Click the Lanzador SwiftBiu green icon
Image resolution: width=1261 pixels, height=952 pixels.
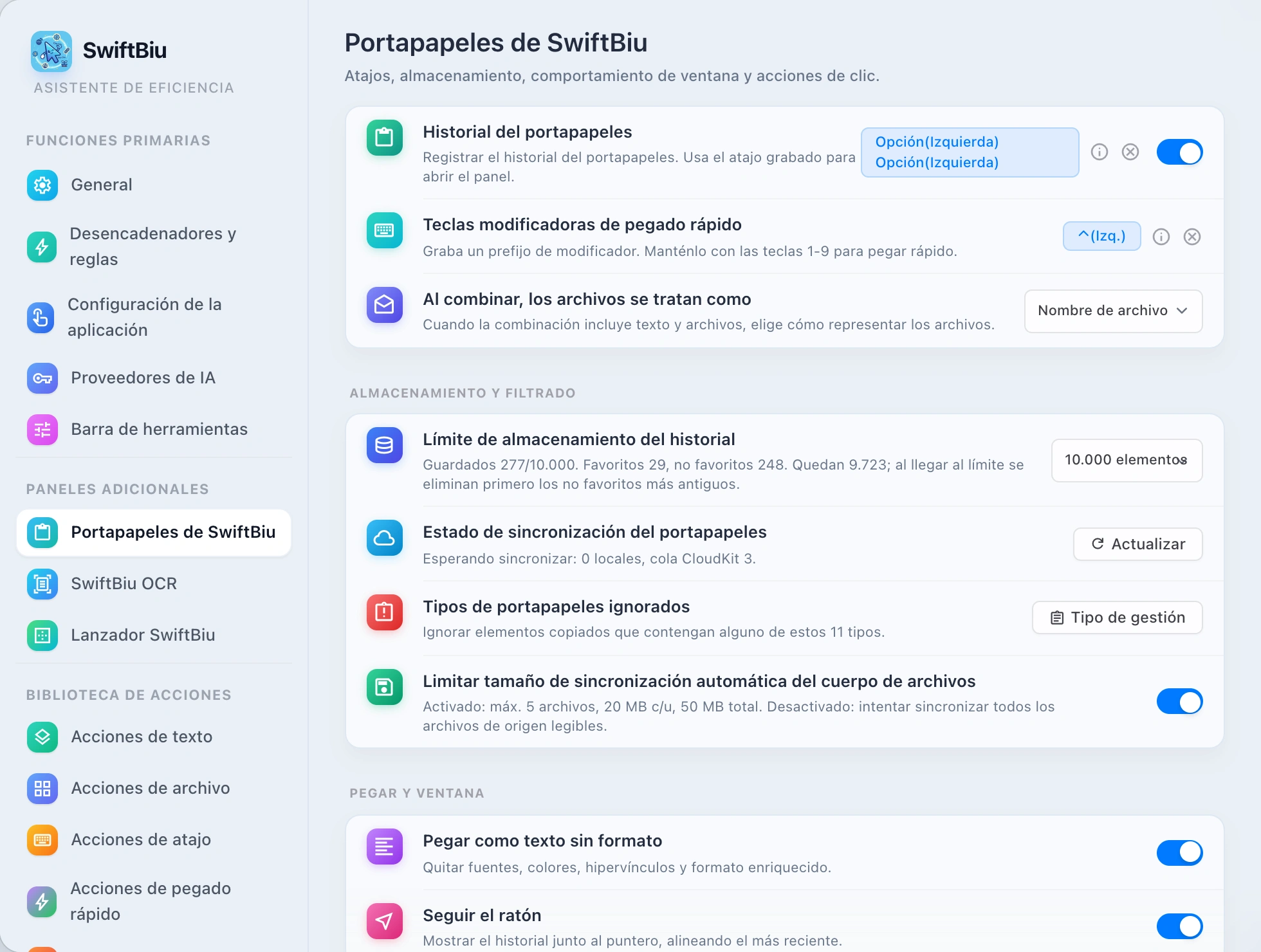tap(42, 636)
